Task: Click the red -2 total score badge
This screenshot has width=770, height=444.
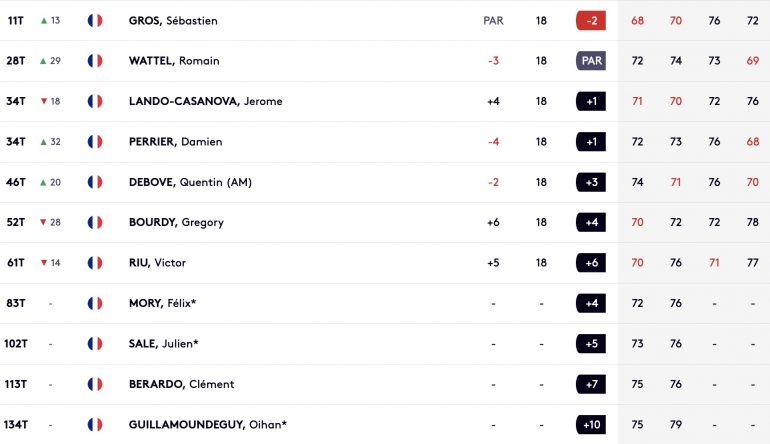Action: click(x=591, y=21)
